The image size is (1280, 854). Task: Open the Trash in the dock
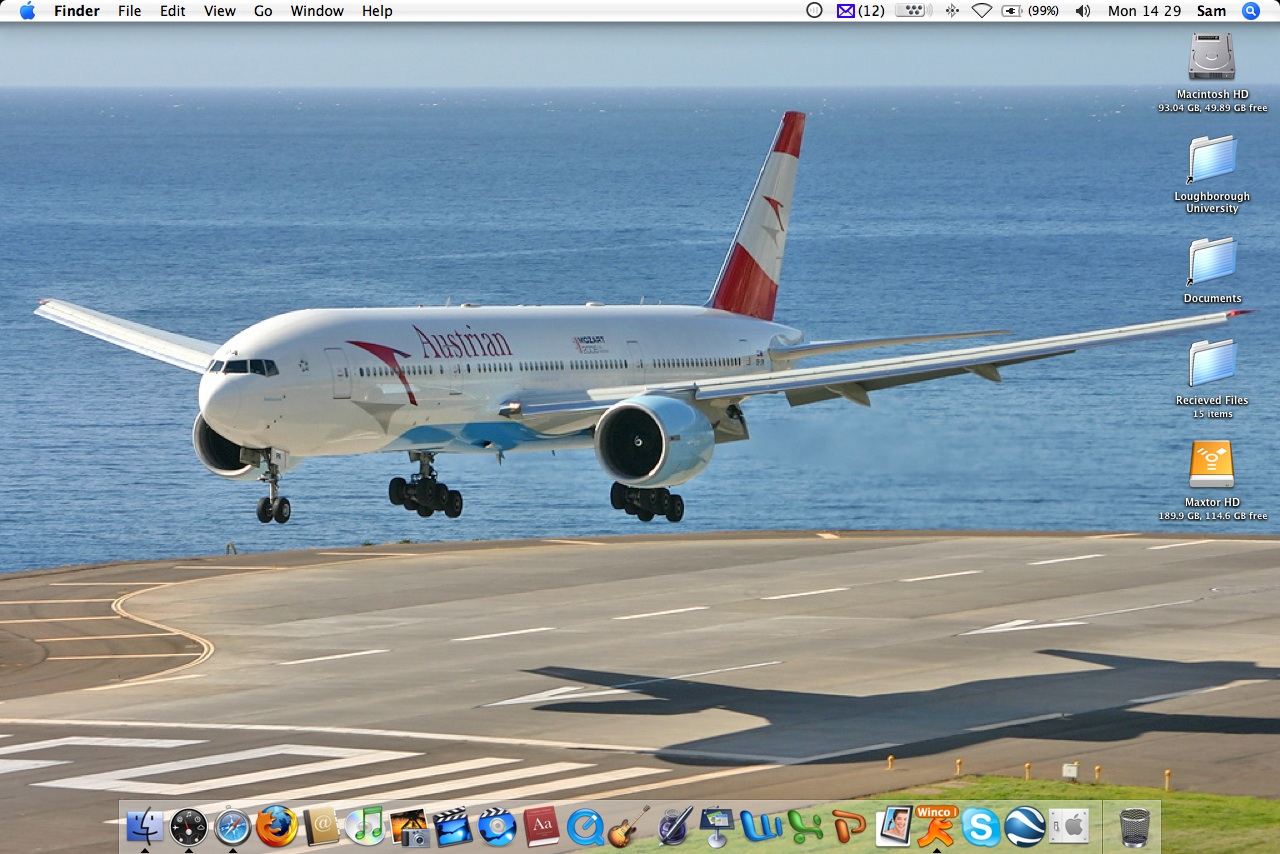tap(1134, 827)
